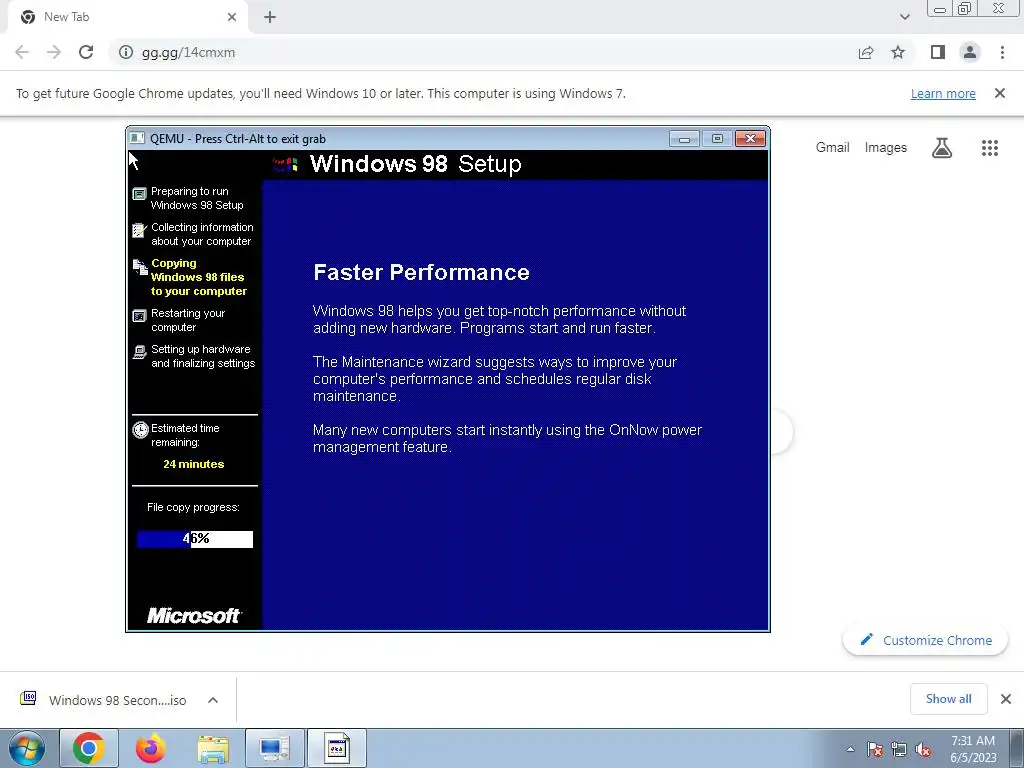This screenshot has width=1024, height=768.
Task: Click Copying Windows 98 files highlighted text
Action: (199, 277)
